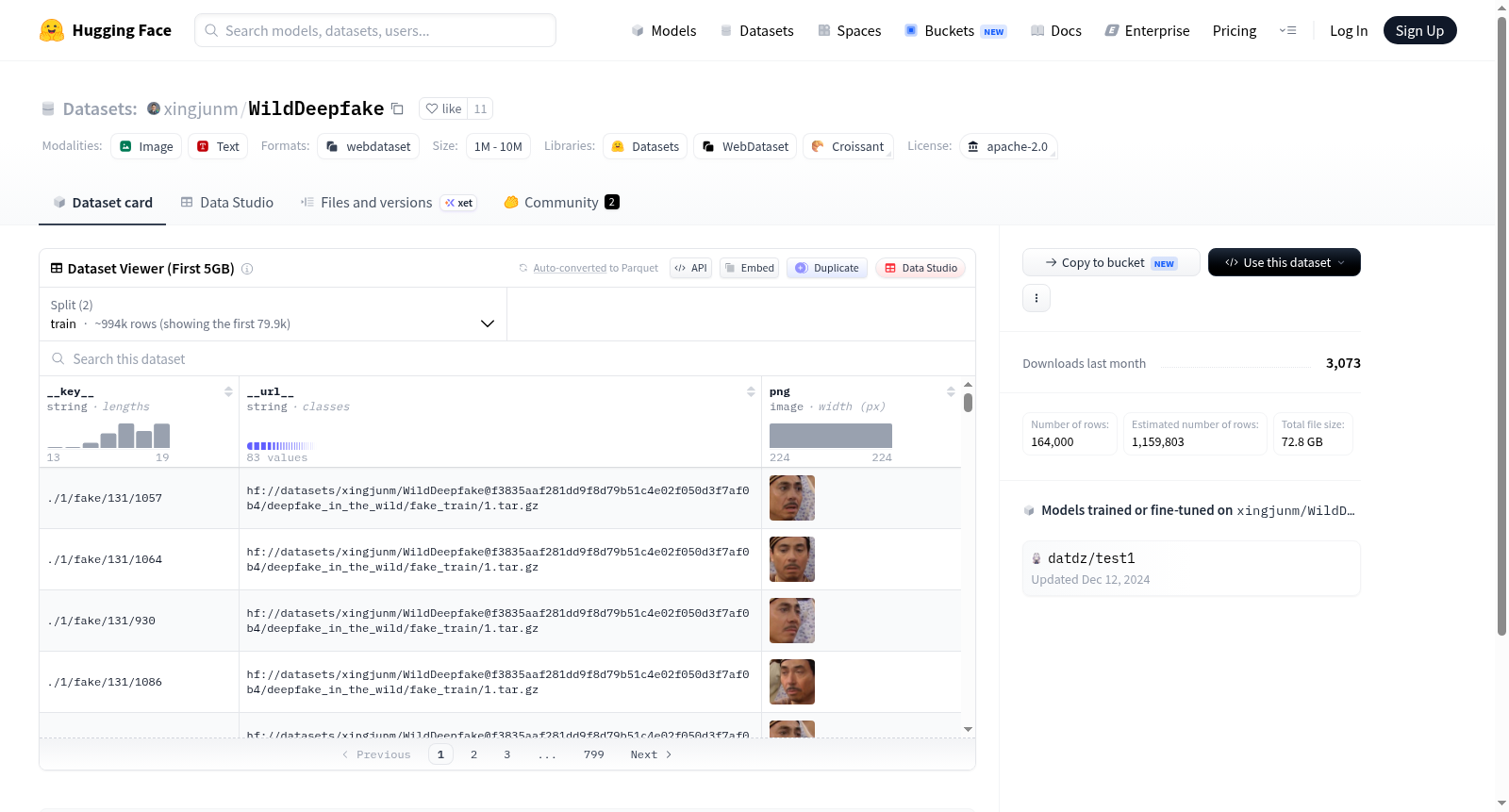Image resolution: width=1509 pixels, height=812 pixels.
Task: Sort the png column
Action: [x=951, y=391]
